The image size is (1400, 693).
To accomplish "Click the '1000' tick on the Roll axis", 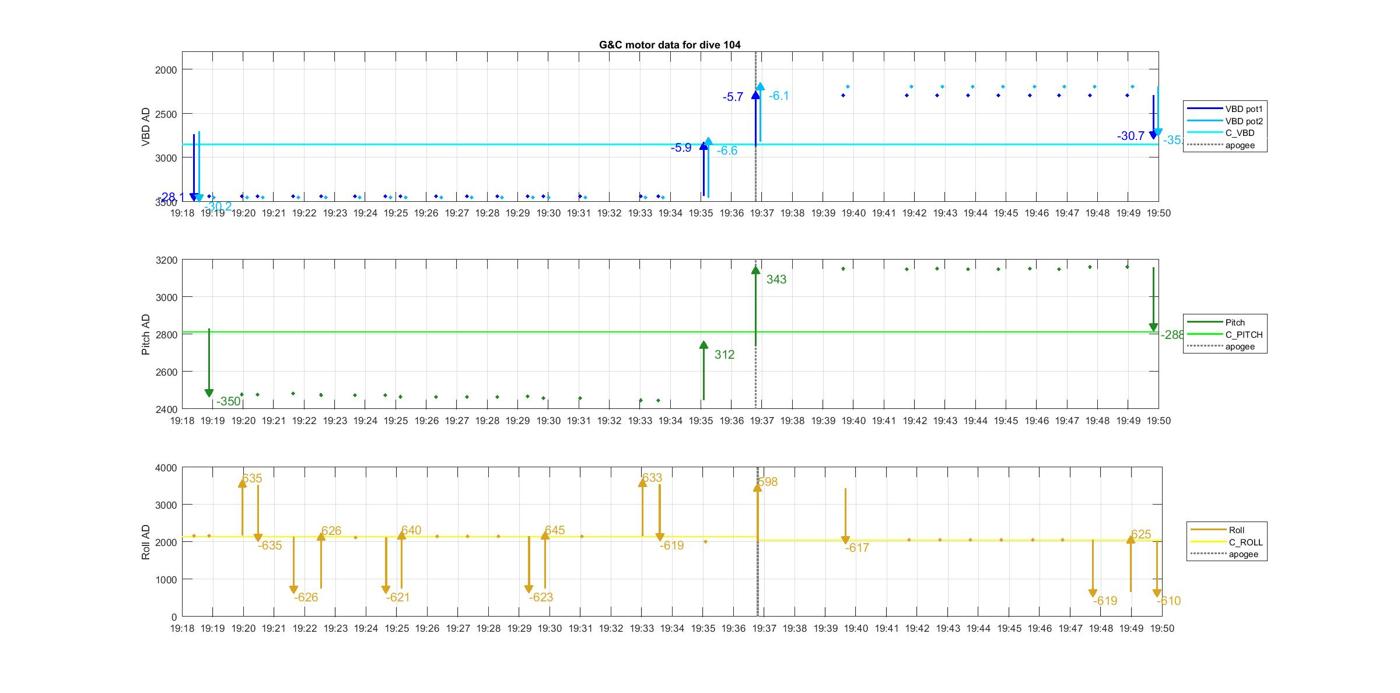I will tap(168, 580).
